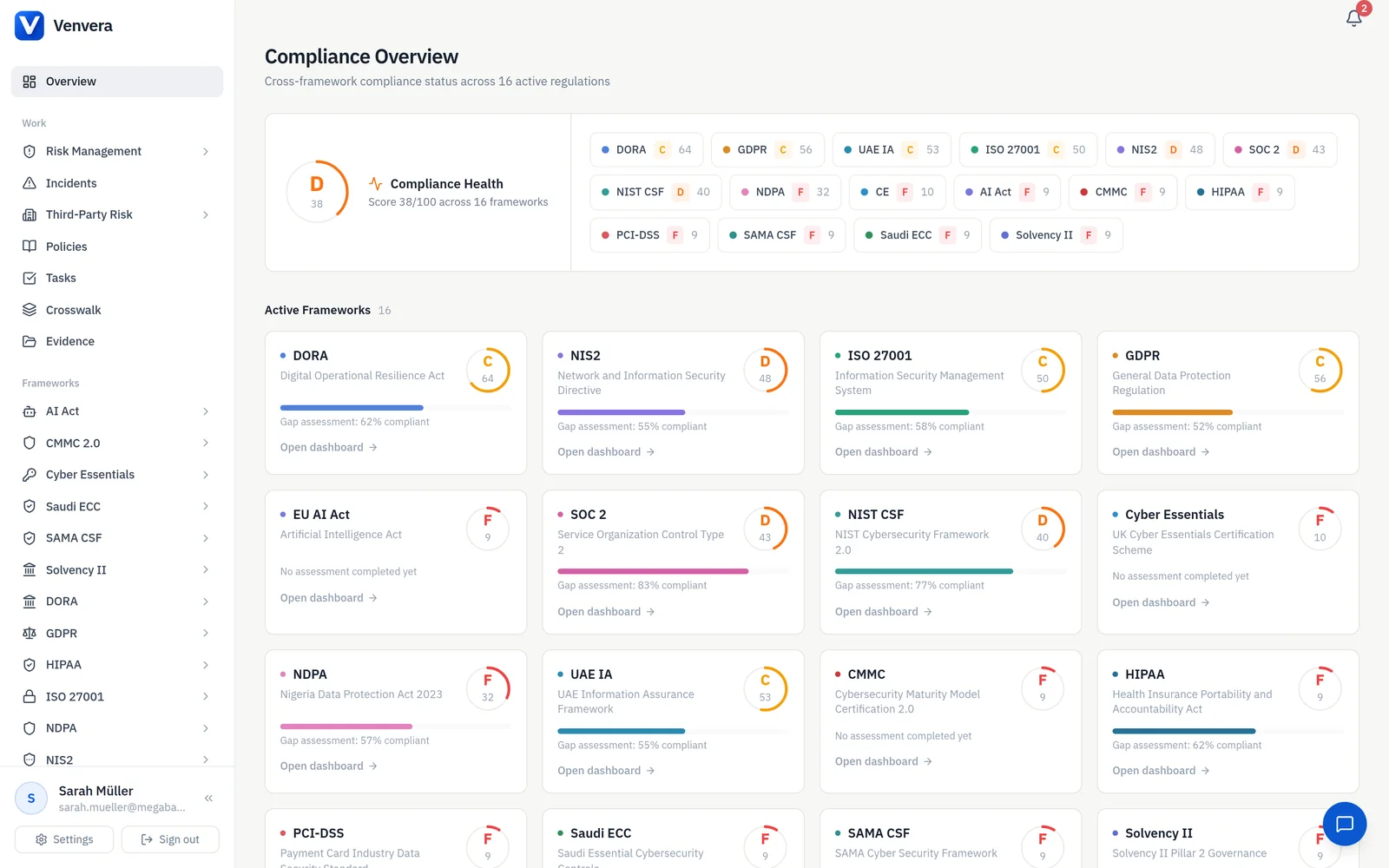Click the Settings button
Screen dimensions: 1389x868
click(64, 839)
